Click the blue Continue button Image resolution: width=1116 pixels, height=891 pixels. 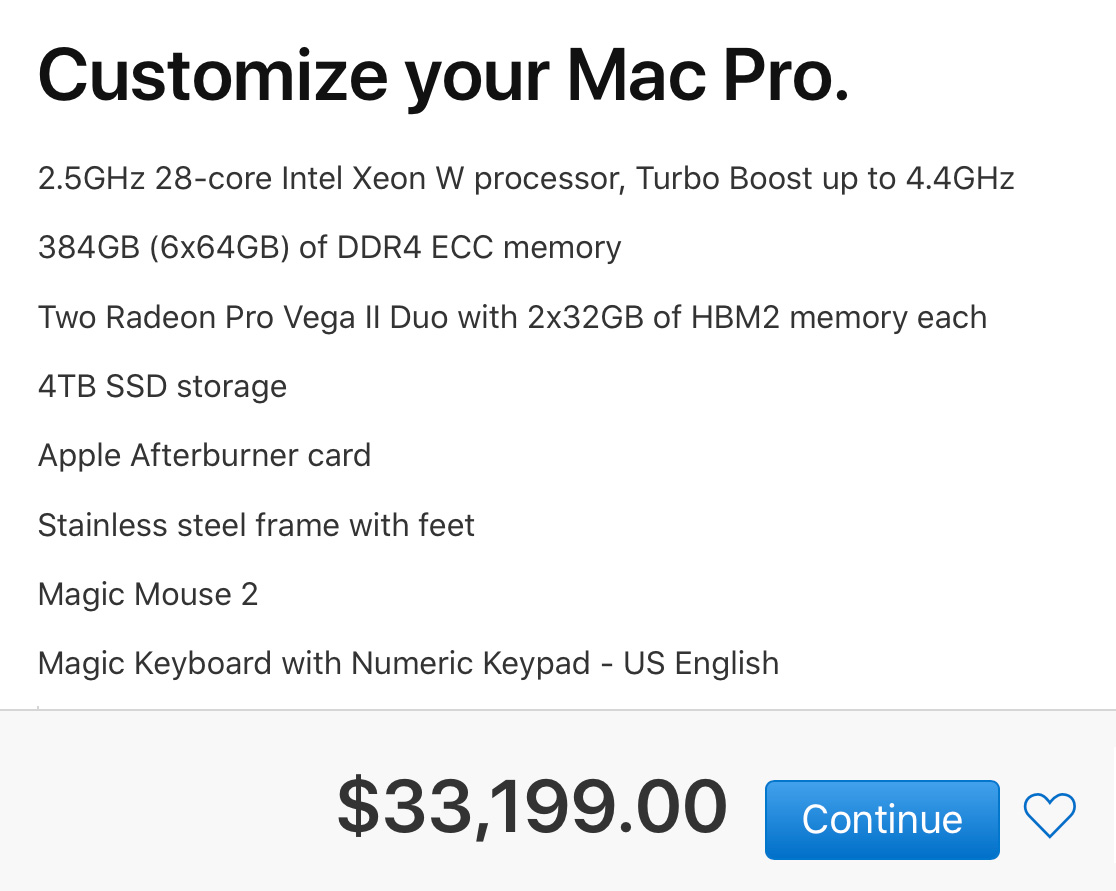click(x=882, y=819)
